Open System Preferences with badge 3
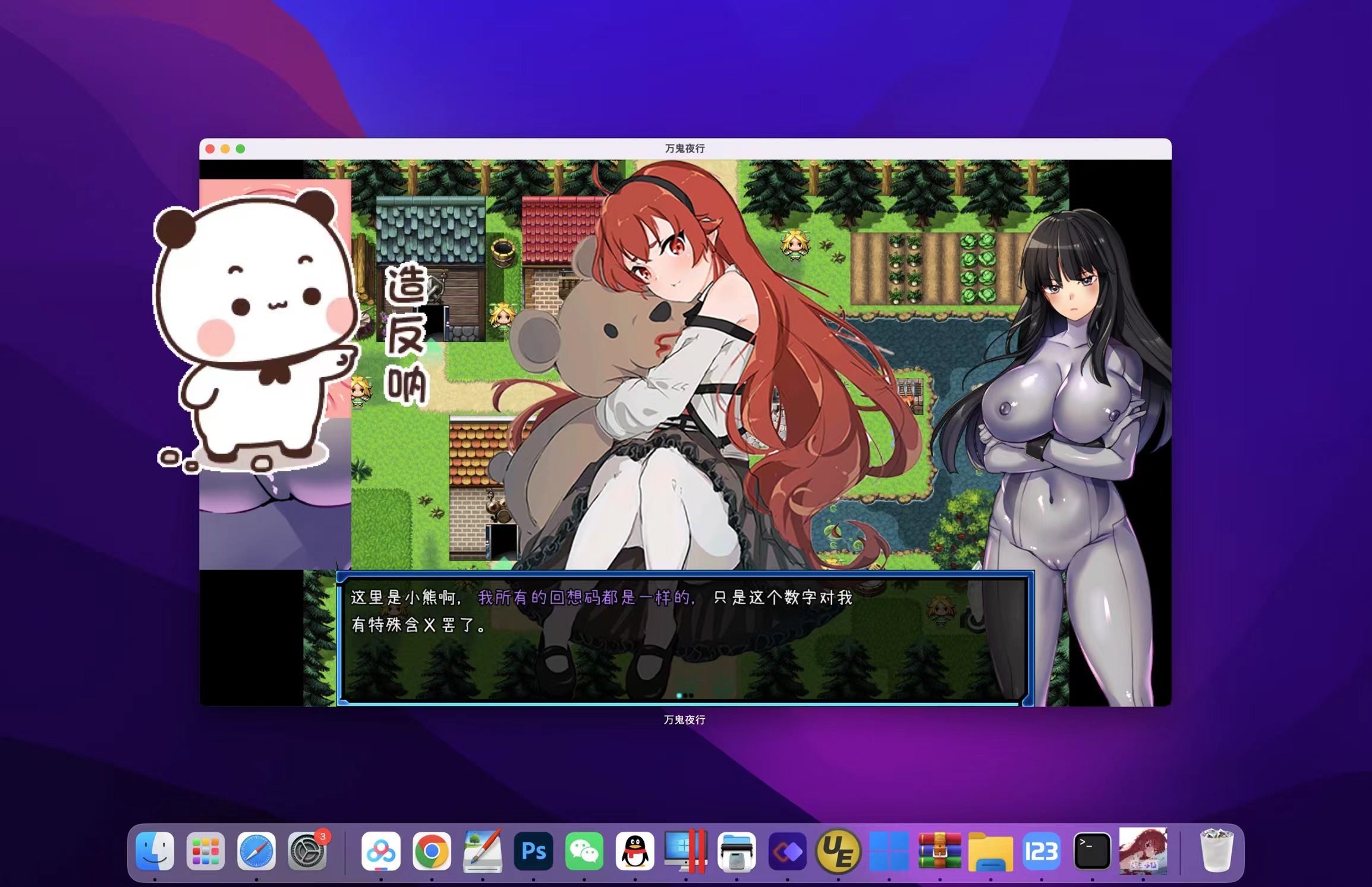Viewport: 1372px width, 887px height. pos(307,851)
